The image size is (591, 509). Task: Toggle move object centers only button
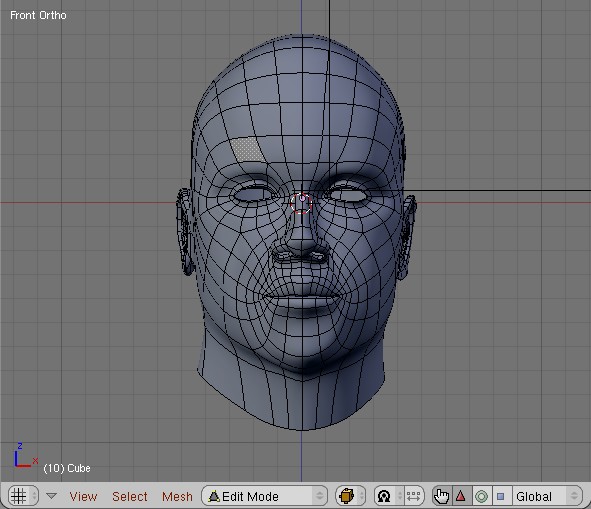point(414,496)
